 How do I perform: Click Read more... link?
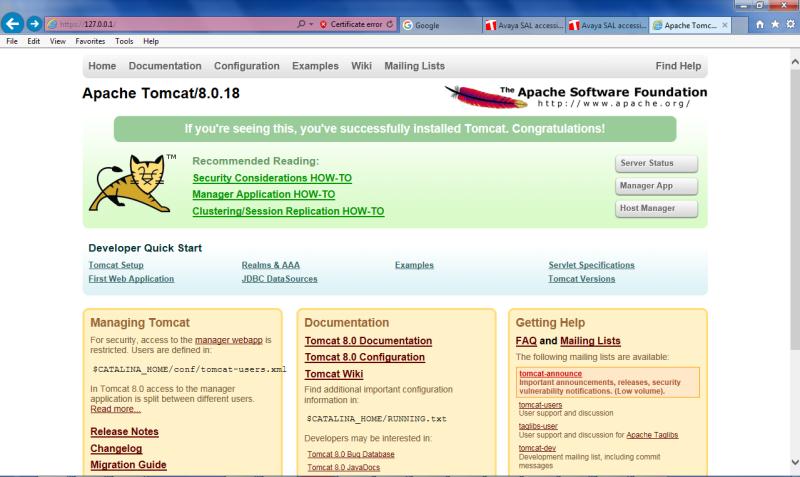click(115, 409)
